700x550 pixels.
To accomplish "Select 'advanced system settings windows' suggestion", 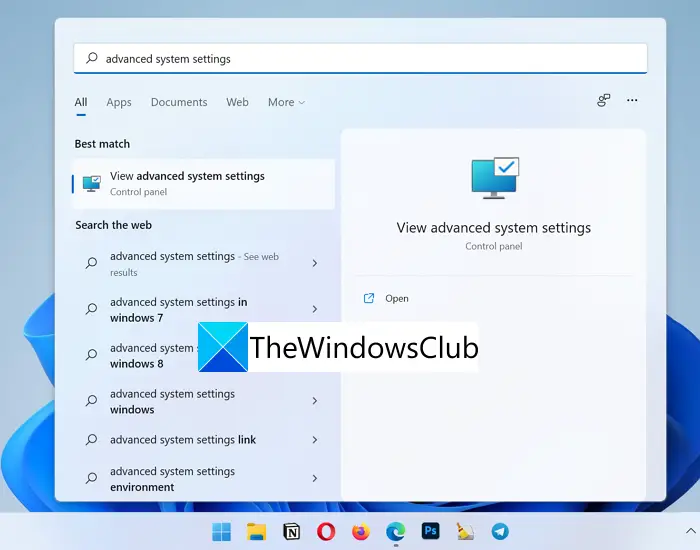I will (x=204, y=401).
